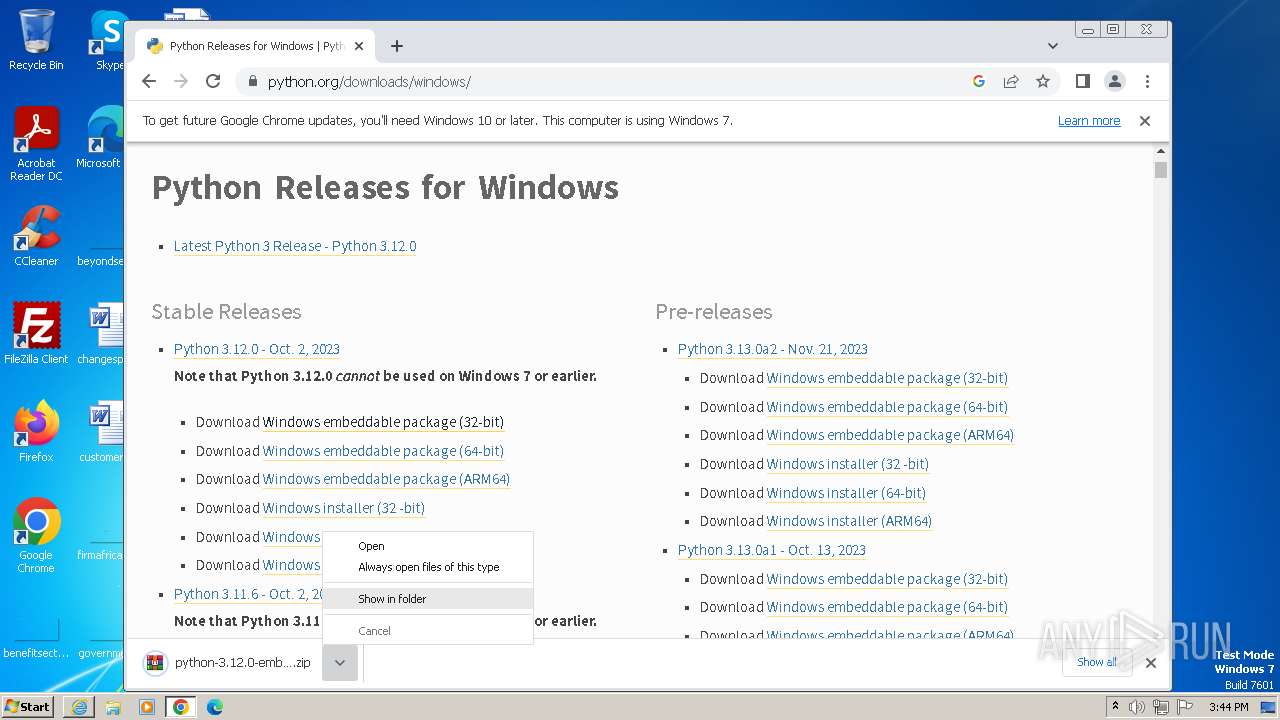Viewport: 1280px width, 720px height.
Task: Choose Always open files of this type
Action: click(428, 567)
